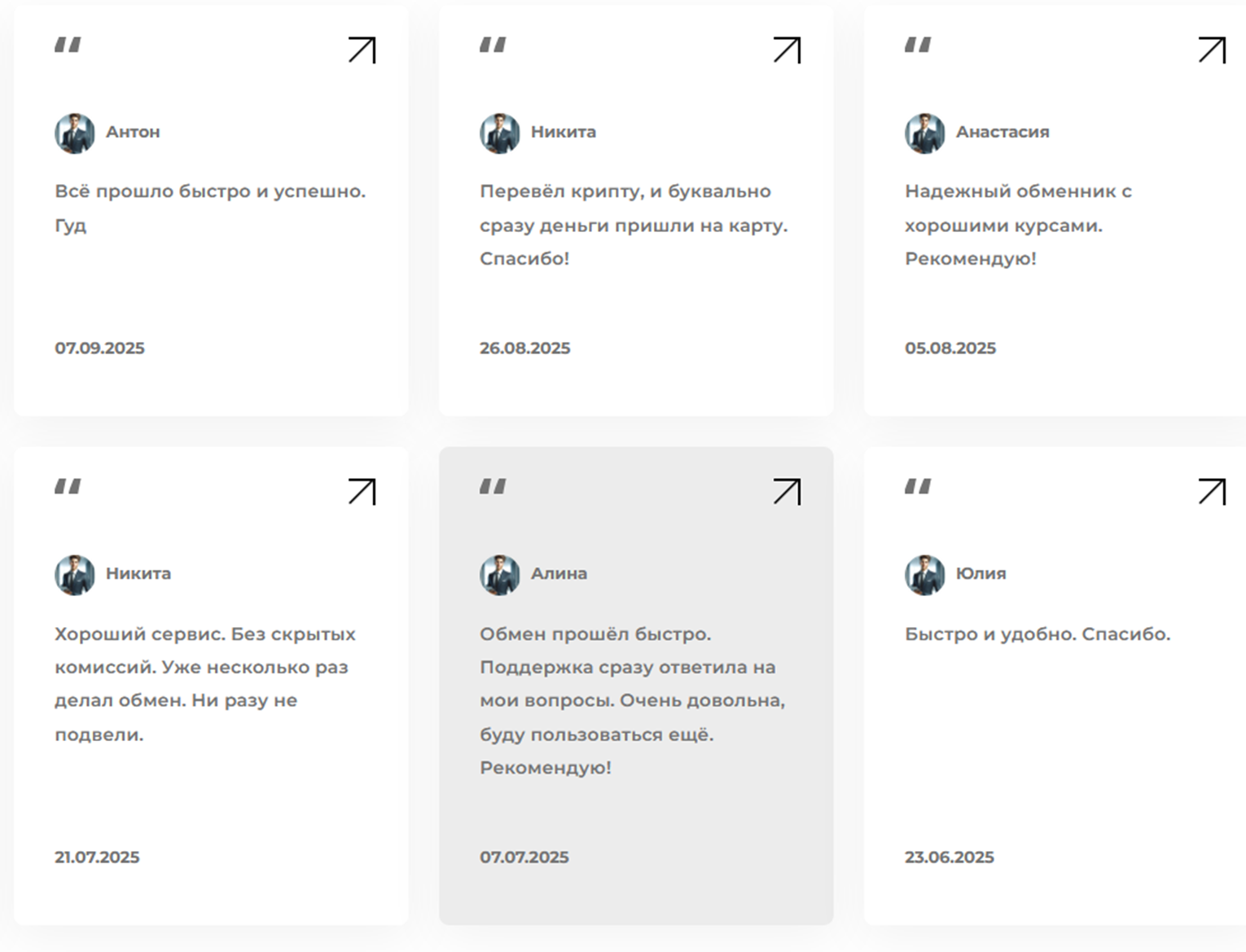The height and width of the screenshot is (952, 1246).
Task: Click the highlighted card text 'Обмен прошёл быстро'
Action: click(594, 634)
